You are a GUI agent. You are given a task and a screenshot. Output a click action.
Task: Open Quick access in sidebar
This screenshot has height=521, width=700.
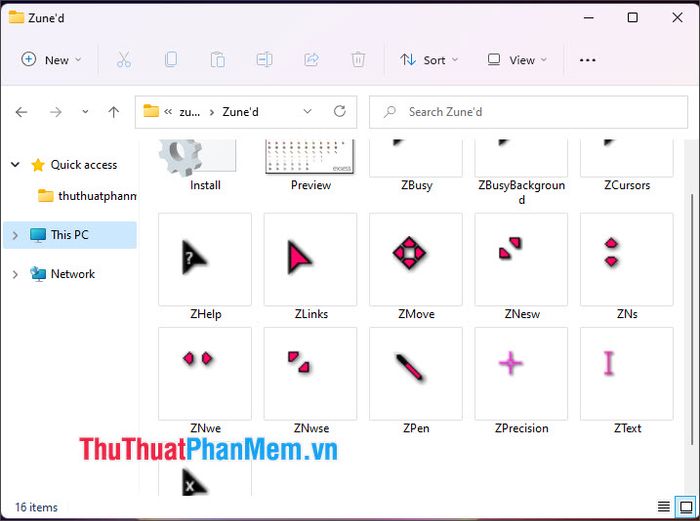point(83,165)
